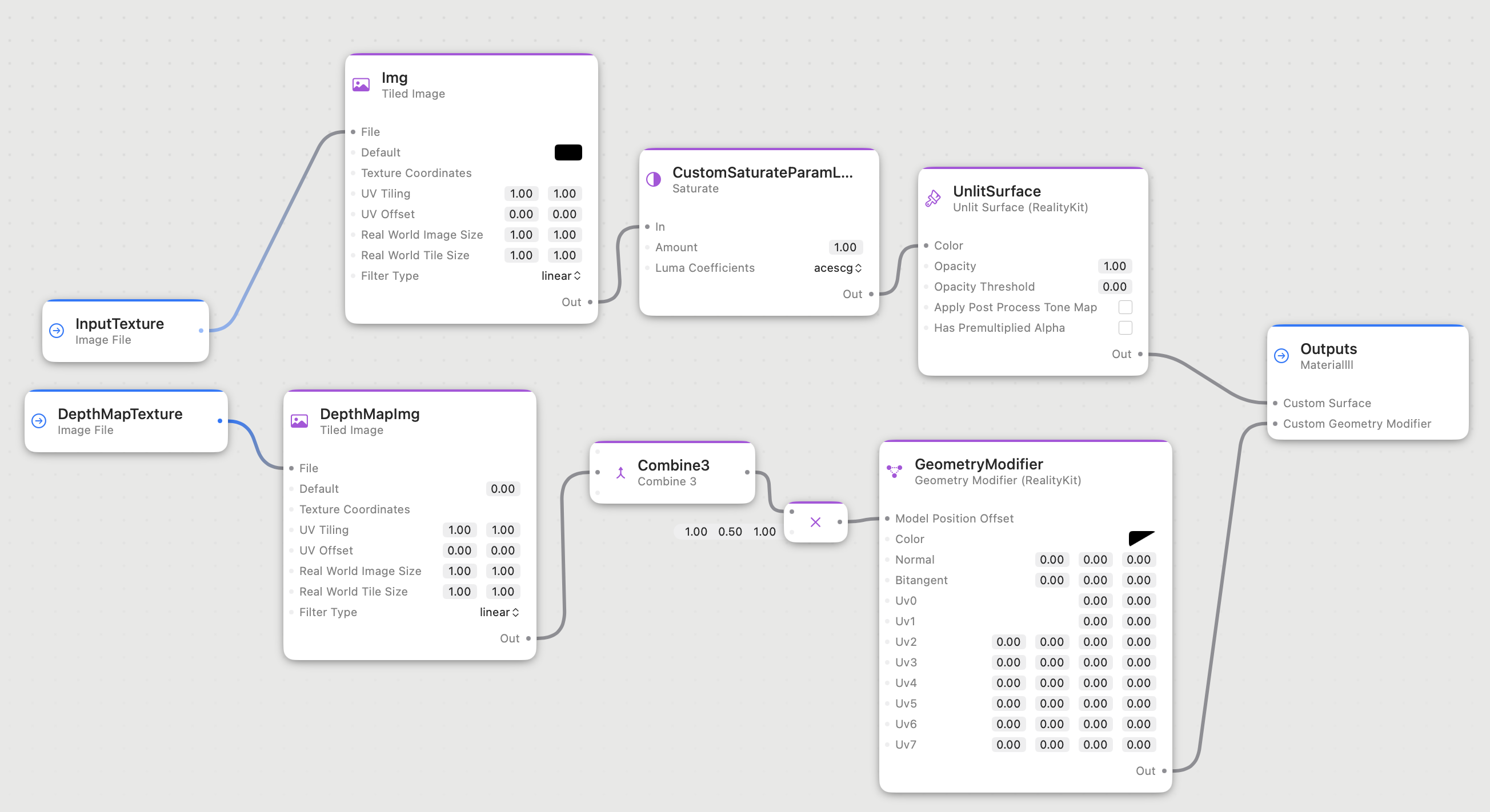Click the DepthMapImg tiled image icon
1490x812 pixels.
point(299,421)
